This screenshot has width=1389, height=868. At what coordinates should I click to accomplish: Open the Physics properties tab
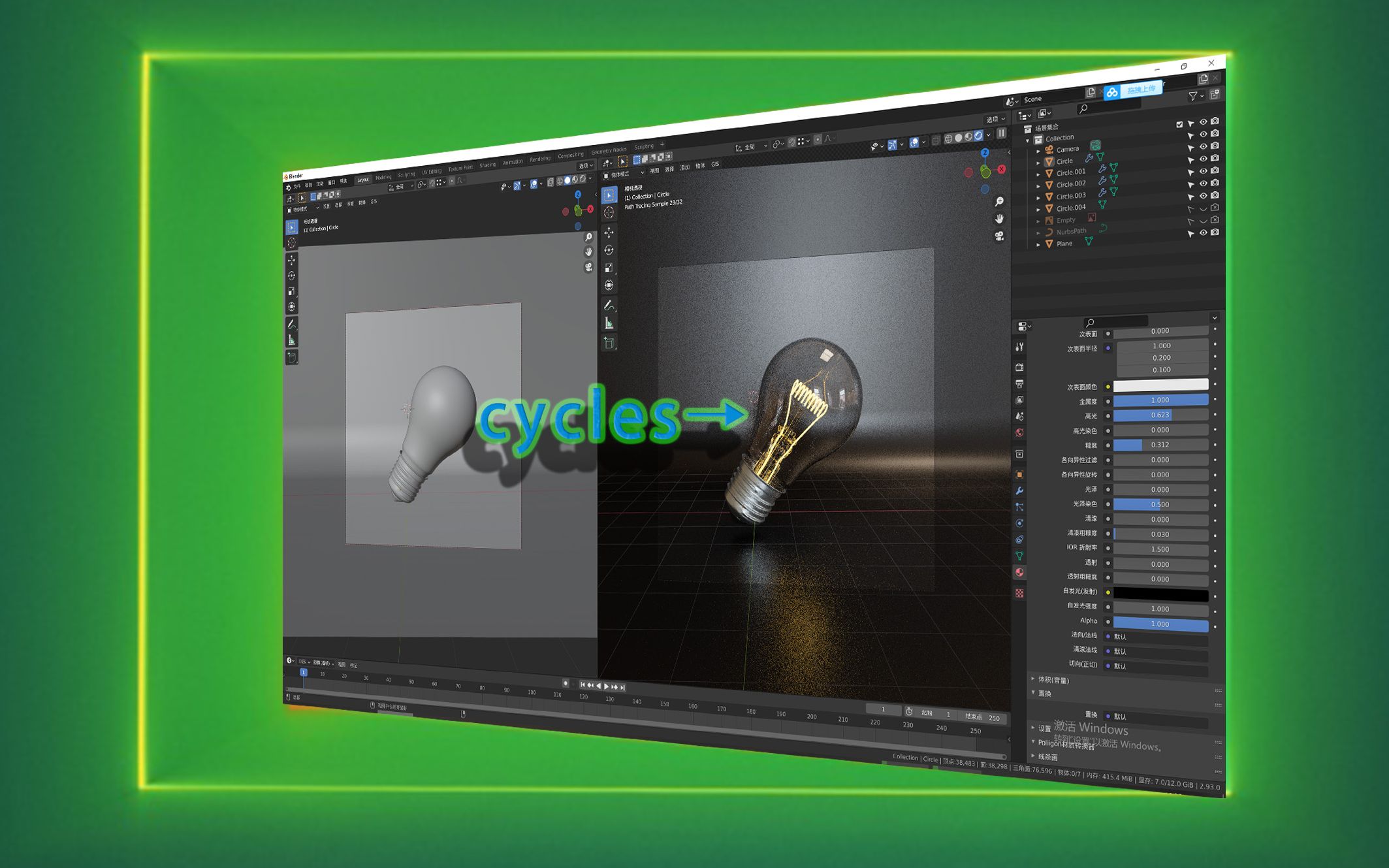click(x=1019, y=523)
